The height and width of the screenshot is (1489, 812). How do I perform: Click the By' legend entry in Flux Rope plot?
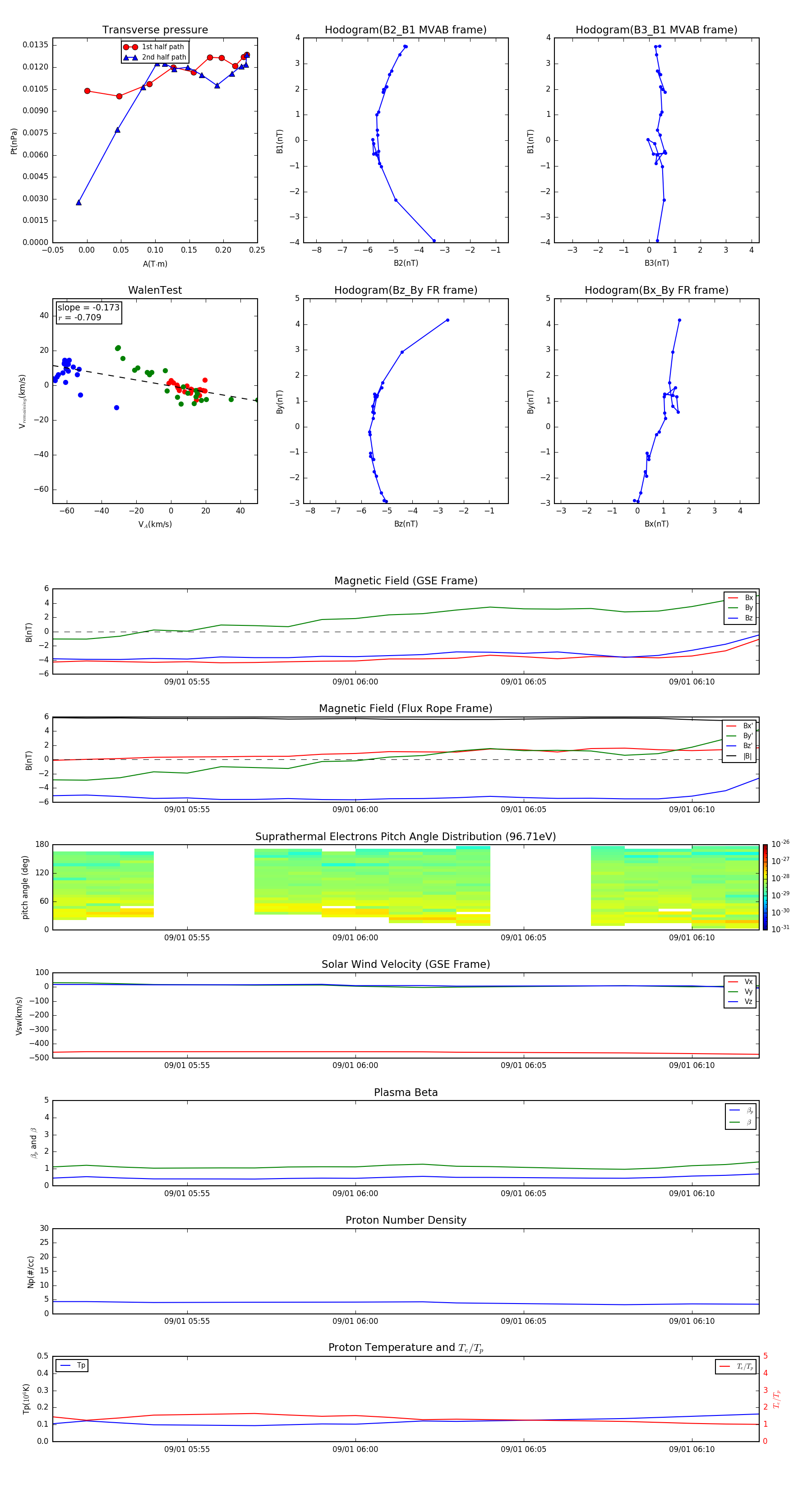click(x=740, y=736)
